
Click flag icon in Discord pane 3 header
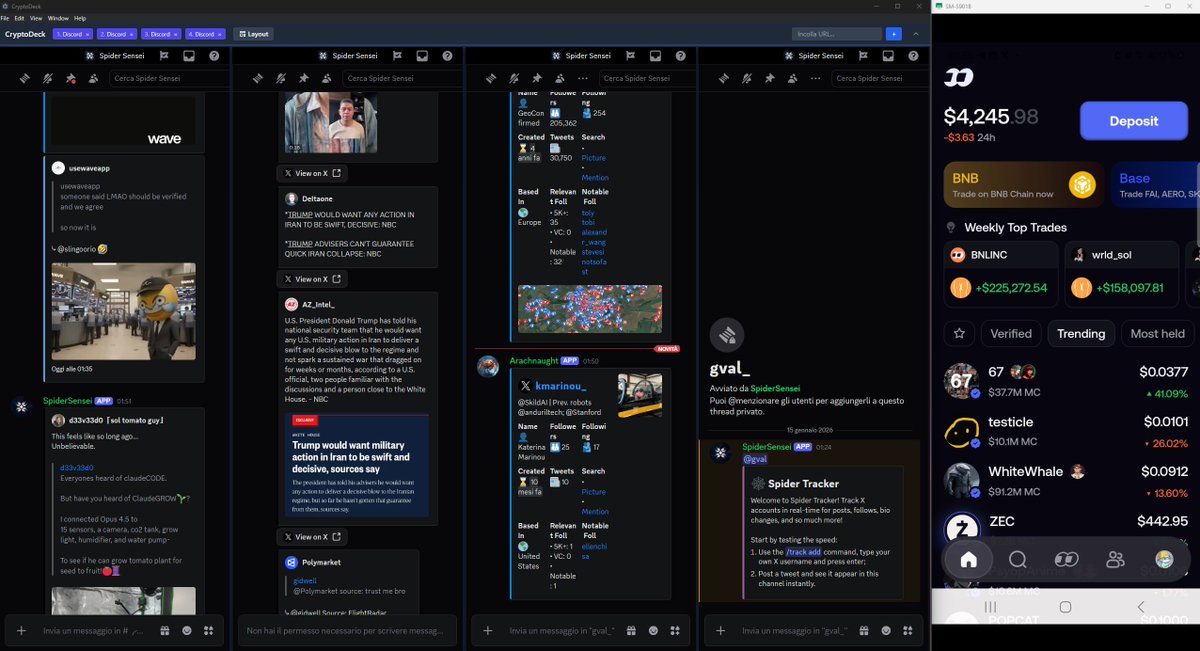[631, 56]
